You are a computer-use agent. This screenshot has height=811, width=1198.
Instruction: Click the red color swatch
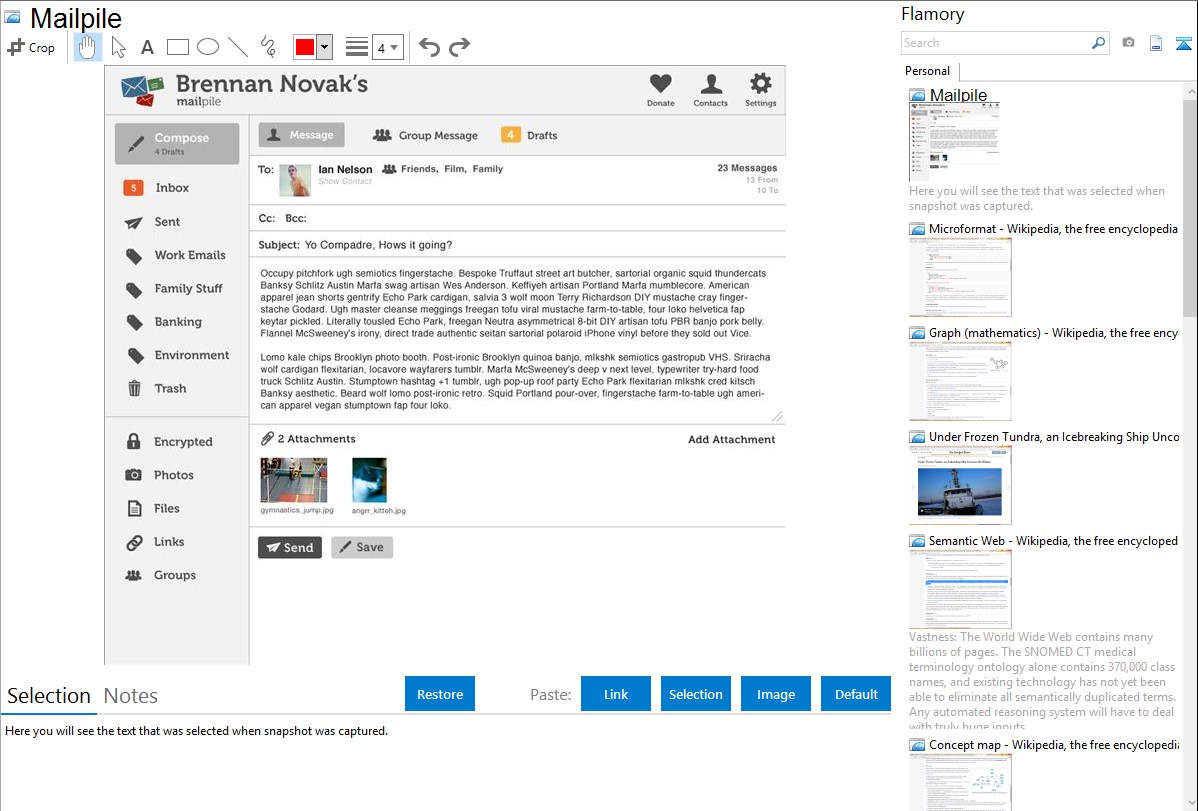pos(304,47)
